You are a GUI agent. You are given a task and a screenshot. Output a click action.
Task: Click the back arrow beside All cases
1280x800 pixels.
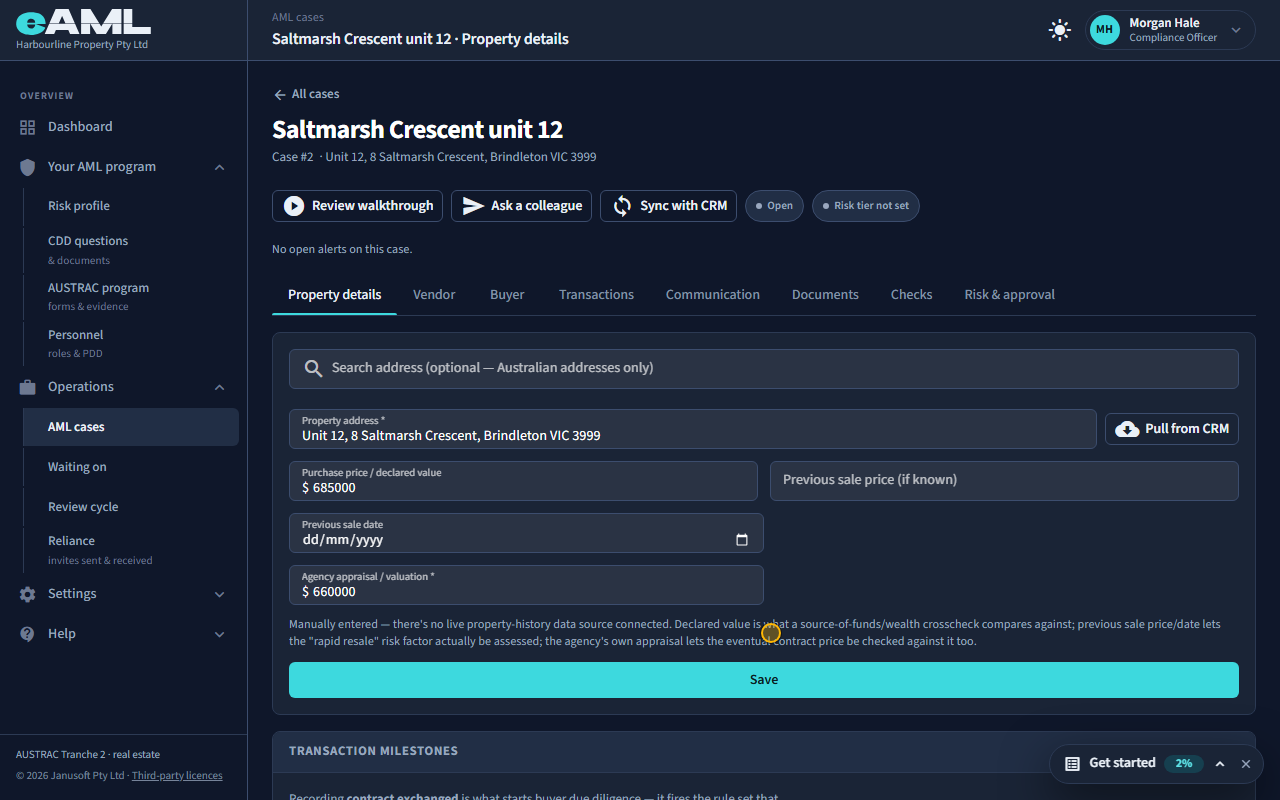coord(280,94)
